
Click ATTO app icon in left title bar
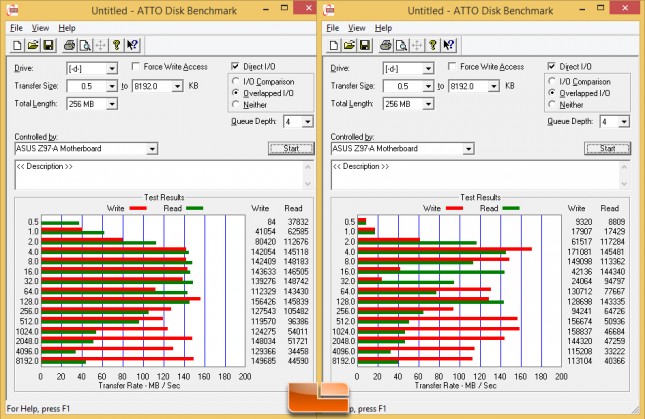(12, 9)
